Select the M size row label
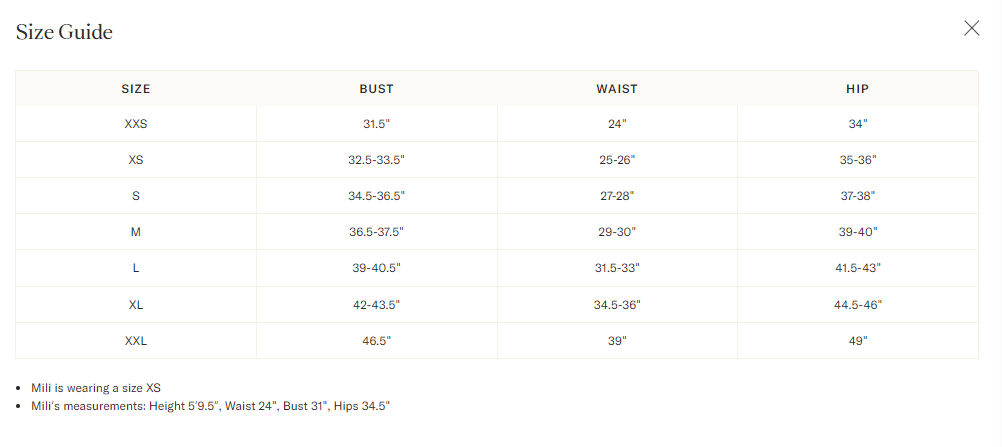The height and width of the screenshot is (447, 1002). (136, 232)
